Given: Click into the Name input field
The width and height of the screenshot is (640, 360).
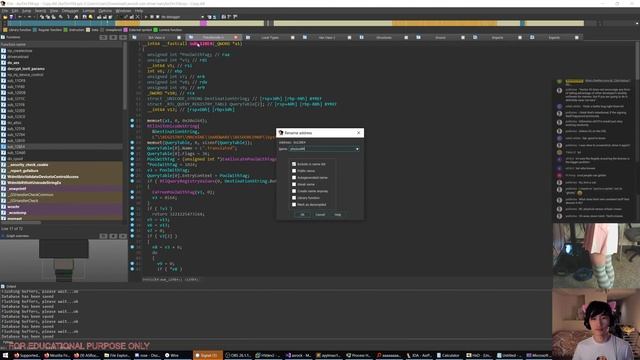Looking at the screenshot, I should [322, 149].
